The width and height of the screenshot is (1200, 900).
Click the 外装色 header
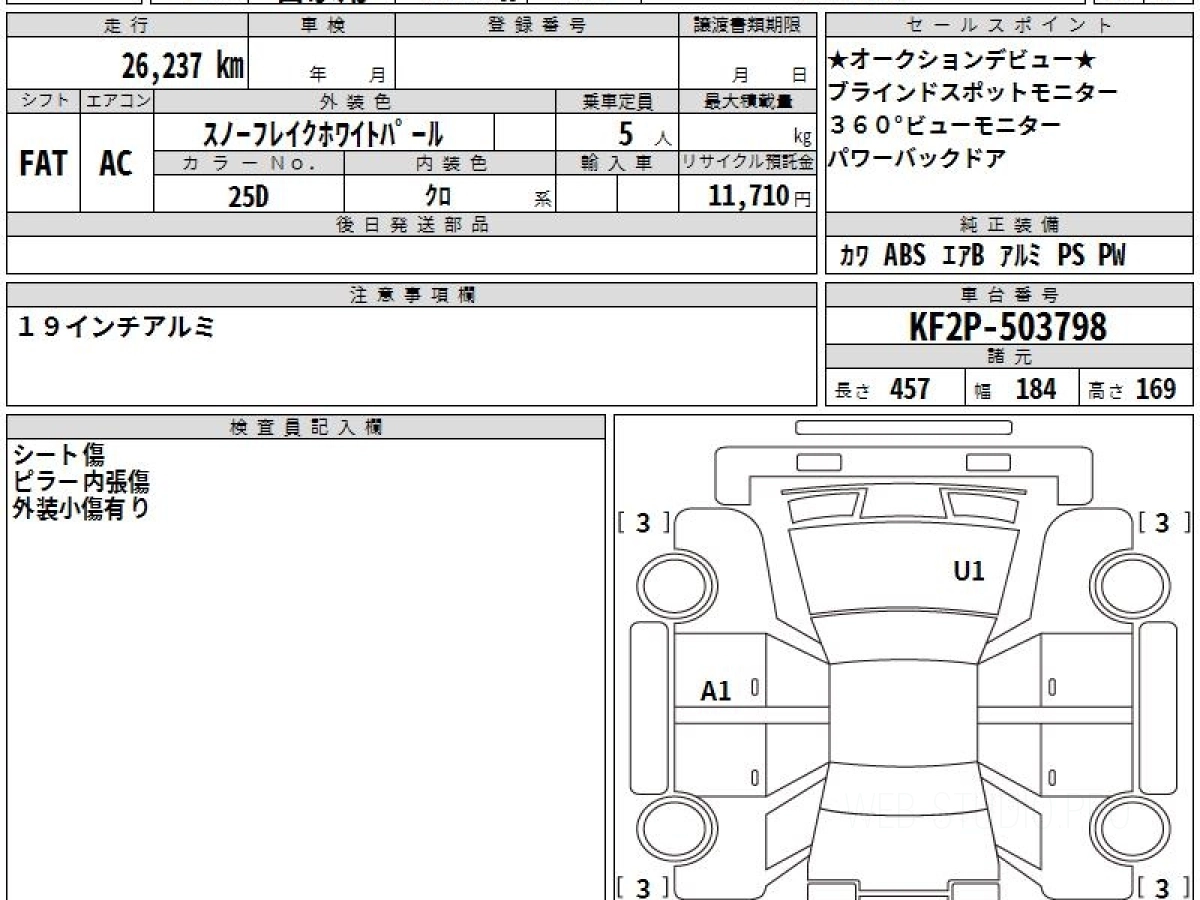(x=355, y=101)
